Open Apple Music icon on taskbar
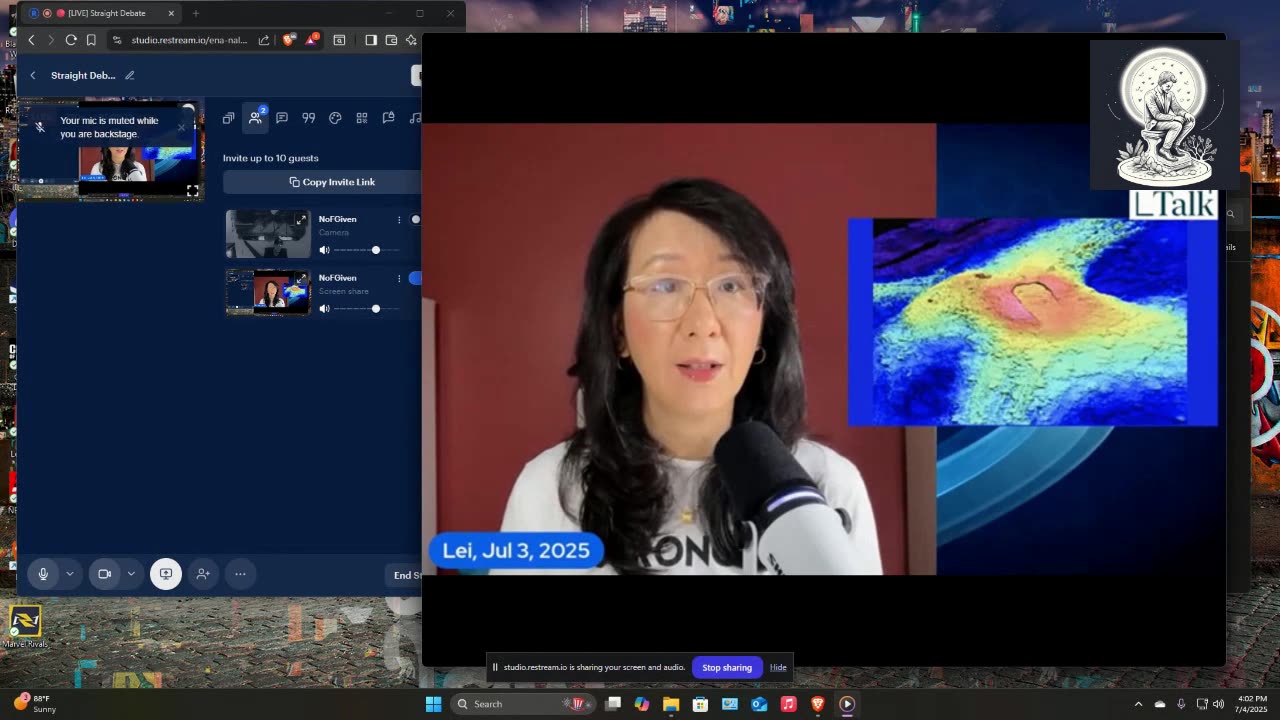 [788, 704]
